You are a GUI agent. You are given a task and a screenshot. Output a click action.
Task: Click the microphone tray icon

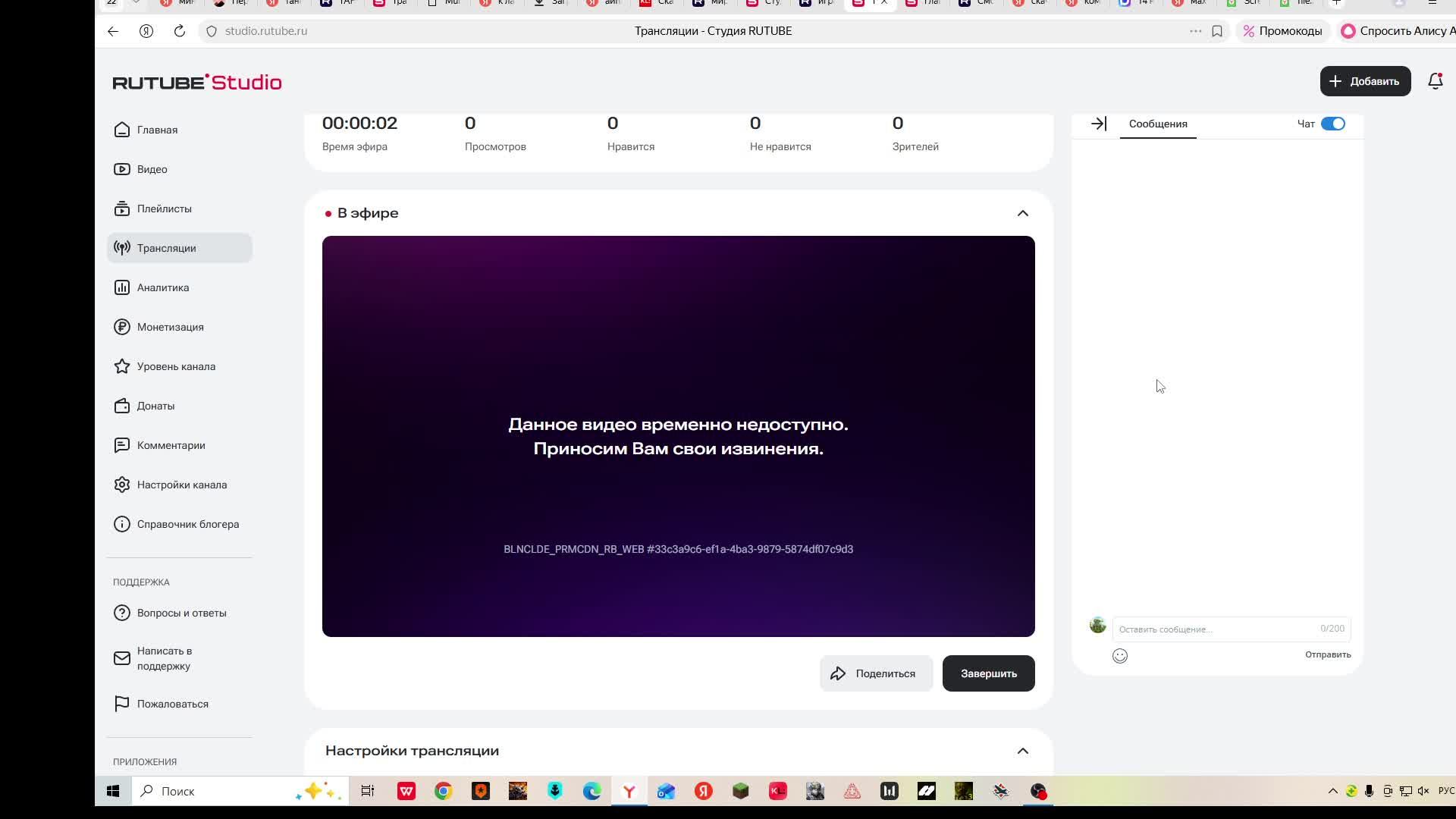pyautogui.click(x=1369, y=791)
